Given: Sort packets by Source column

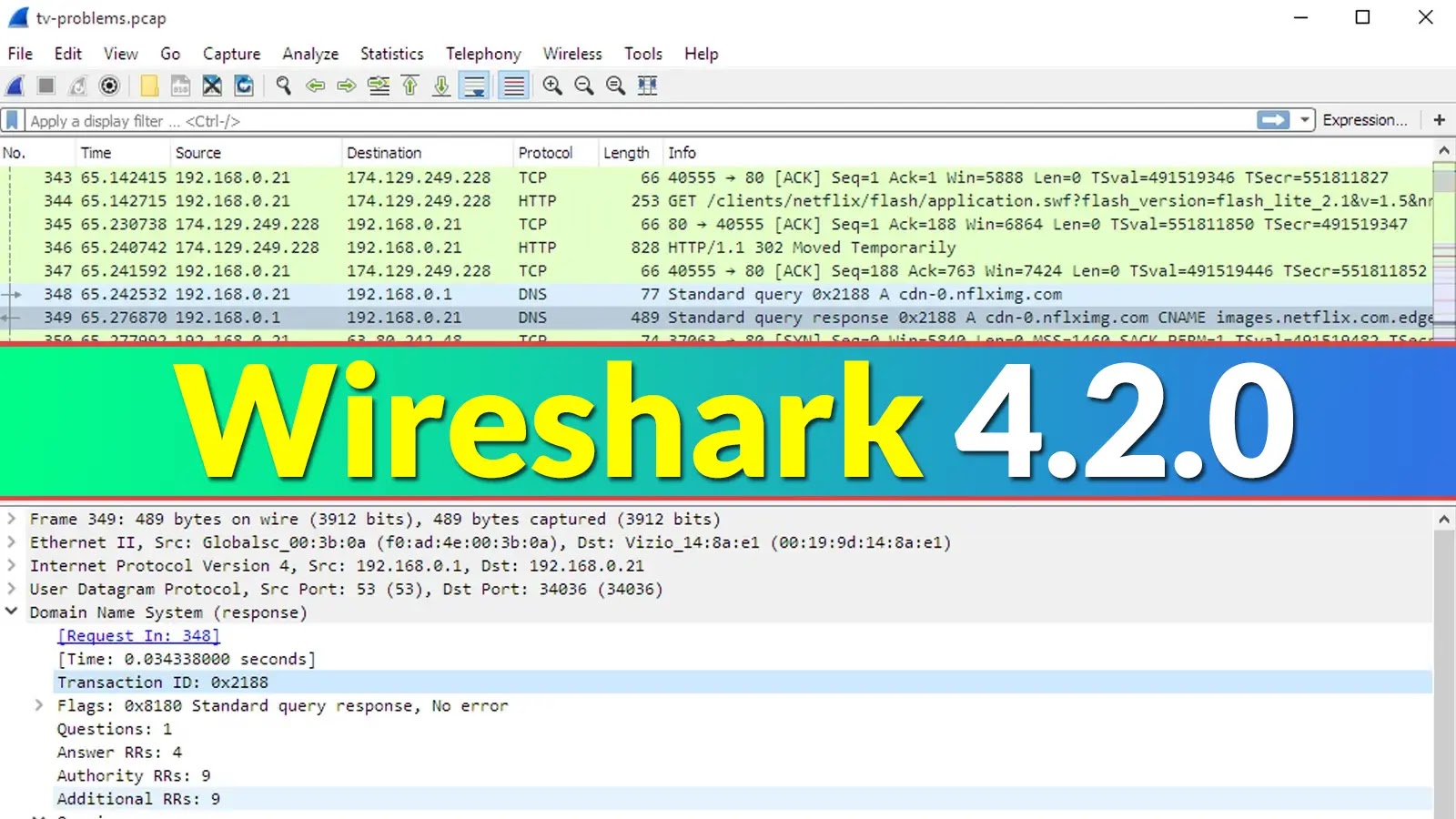Looking at the screenshot, I should pos(257,153).
